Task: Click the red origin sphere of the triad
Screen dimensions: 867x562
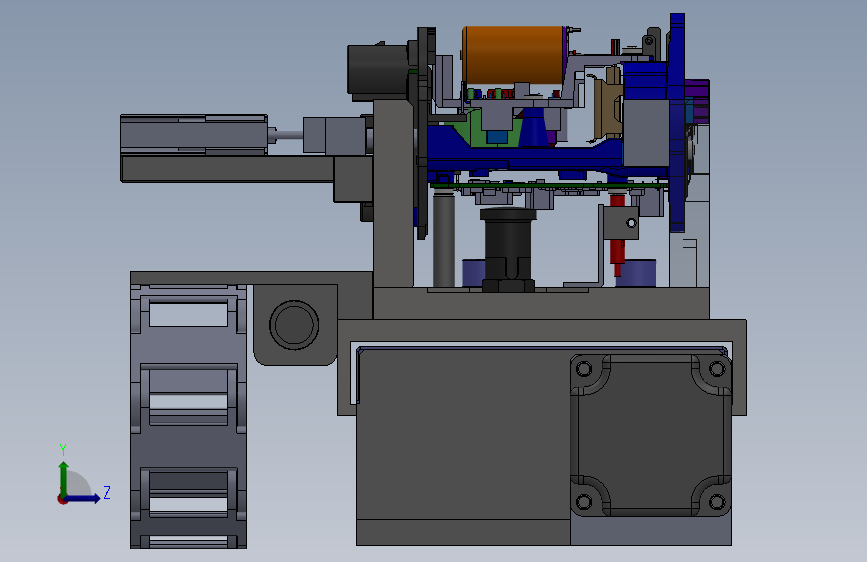Action: (x=61, y=499)
